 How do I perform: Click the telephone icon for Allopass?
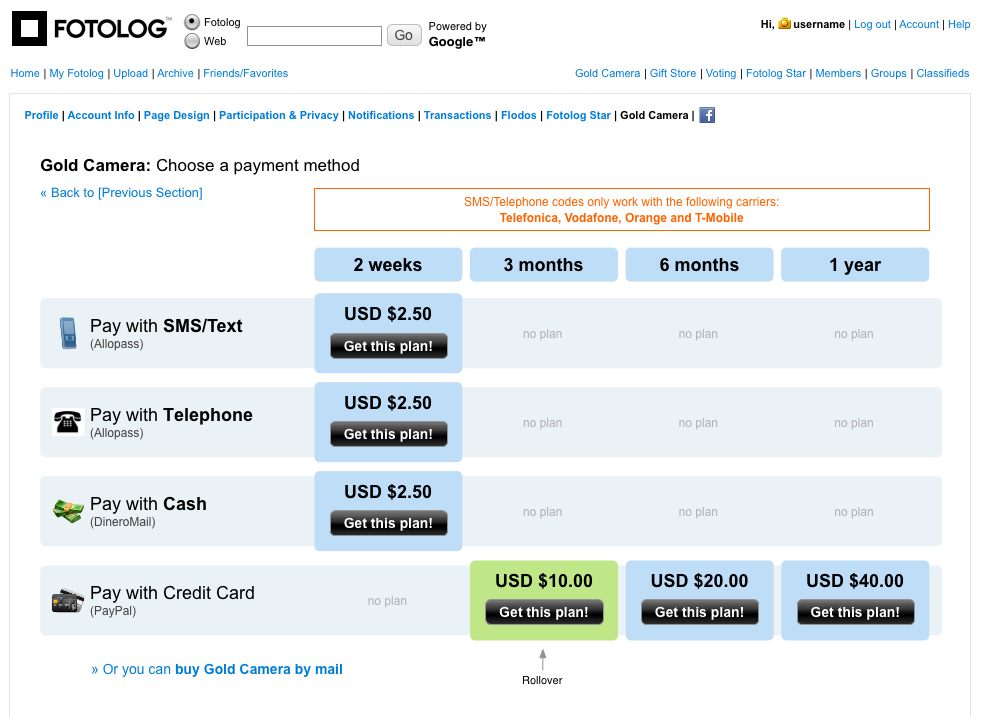[67, 421]
